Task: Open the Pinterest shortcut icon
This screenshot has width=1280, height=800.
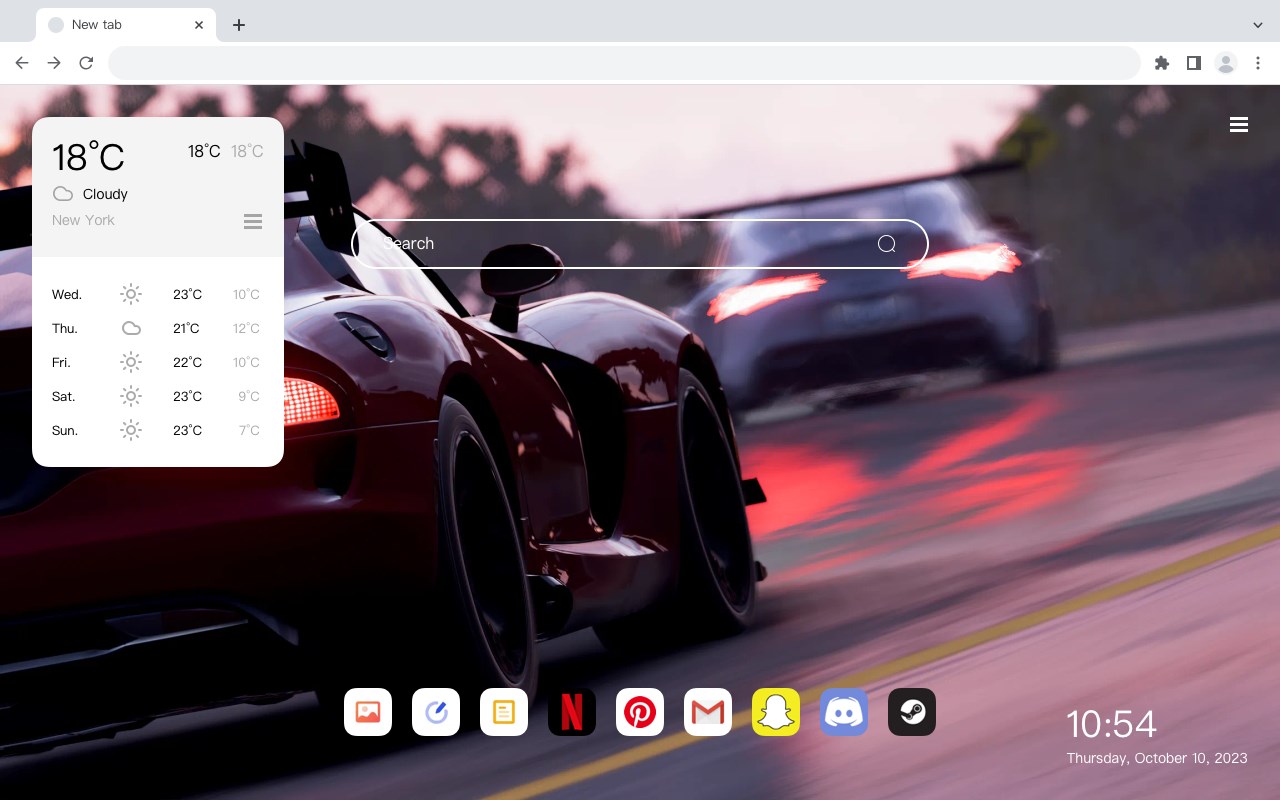Action: click(x=640, y=712)
